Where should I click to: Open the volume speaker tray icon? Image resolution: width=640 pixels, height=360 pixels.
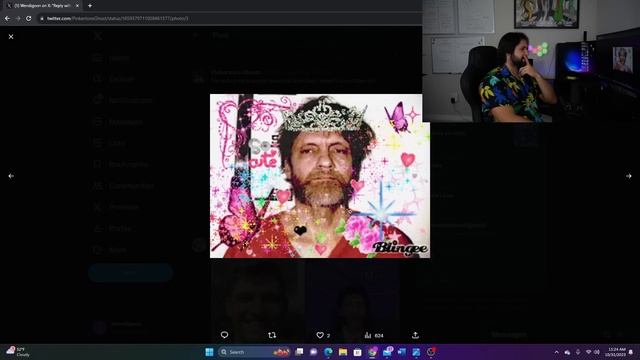tap(597, 352)
